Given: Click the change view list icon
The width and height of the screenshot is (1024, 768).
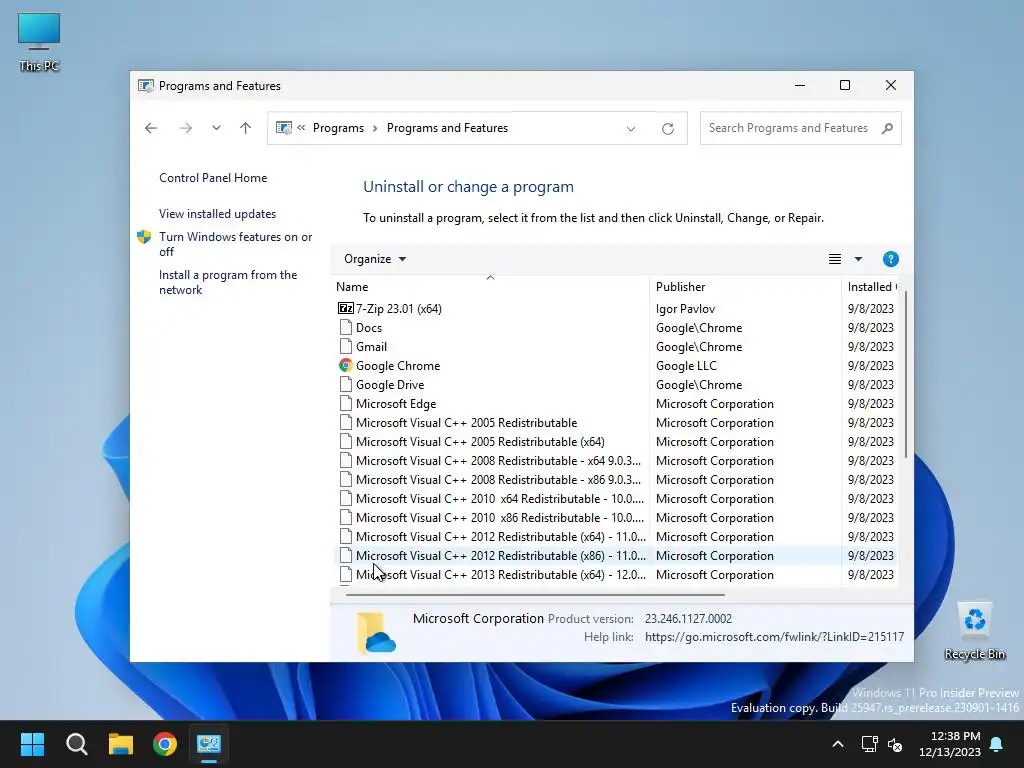Looking at the screenshot, I should (835, 259).
